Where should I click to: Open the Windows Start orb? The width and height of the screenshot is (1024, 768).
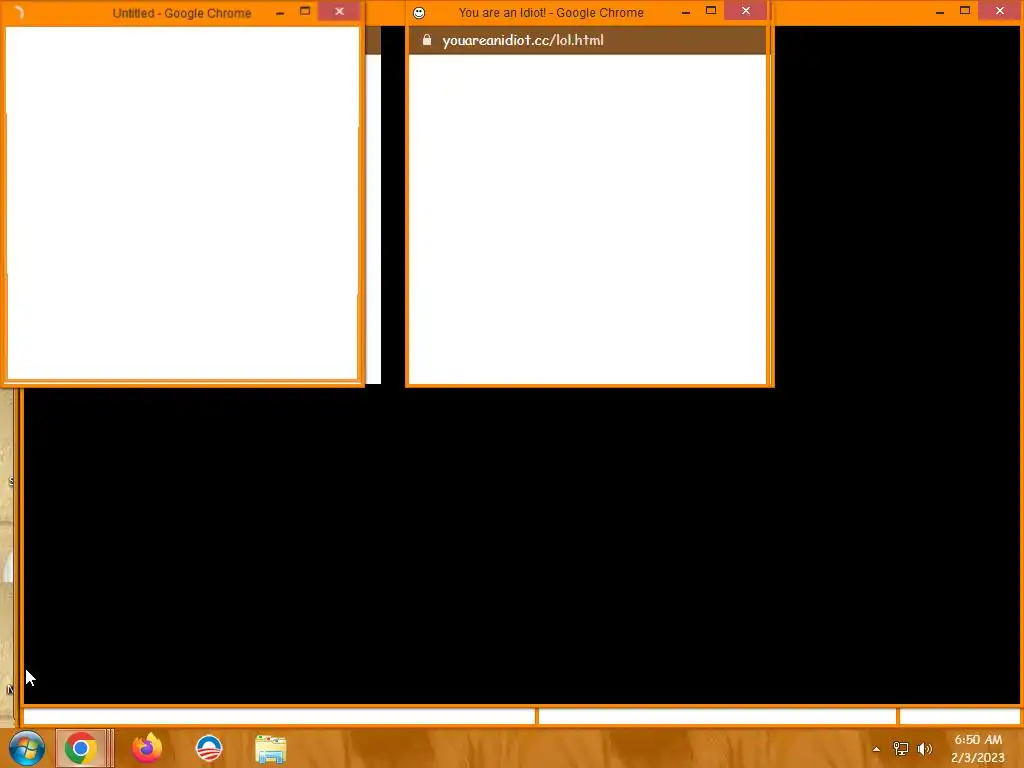tap(27, 748)
